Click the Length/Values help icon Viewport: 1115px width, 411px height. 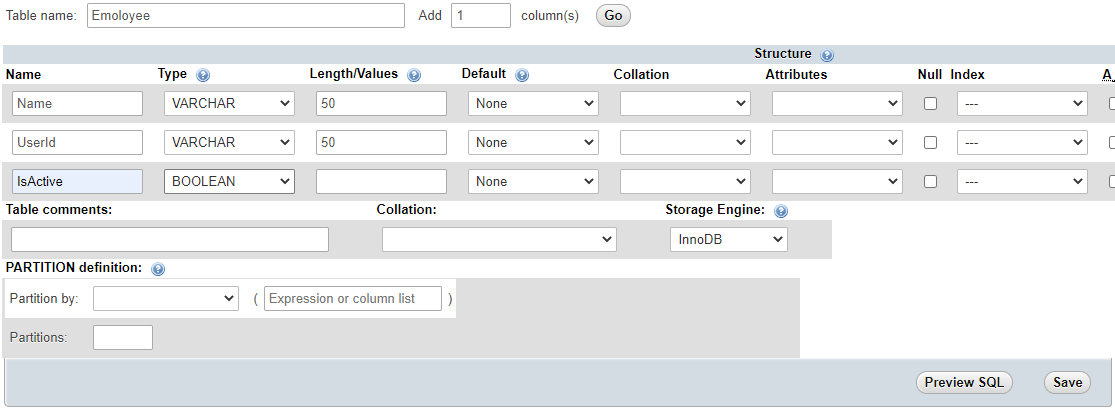tap(414, 75)
